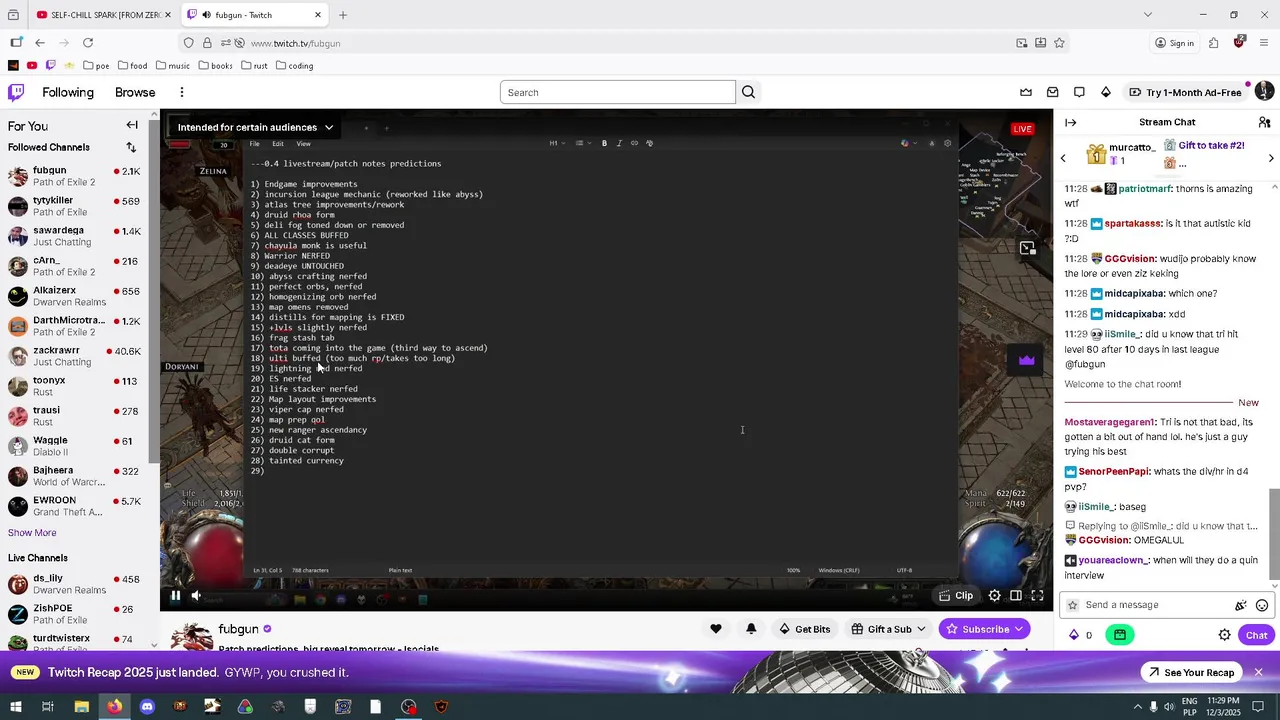
Task: Show previous gift leaderboard arrow
Action: [x=1063, y=158]
